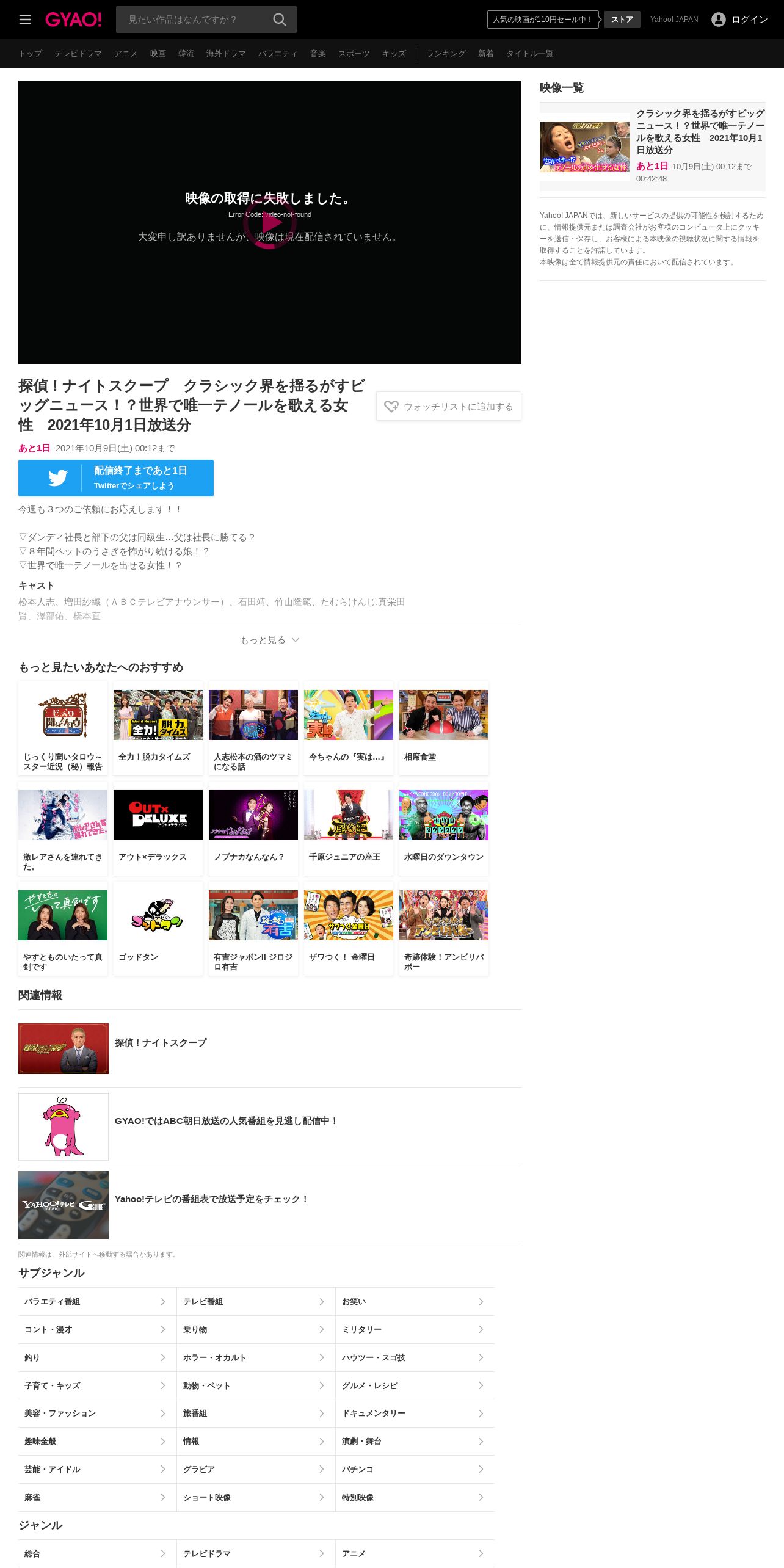Click the ログイン link
The height and width of the screenshot is (1568, 784).
point(750,20)
